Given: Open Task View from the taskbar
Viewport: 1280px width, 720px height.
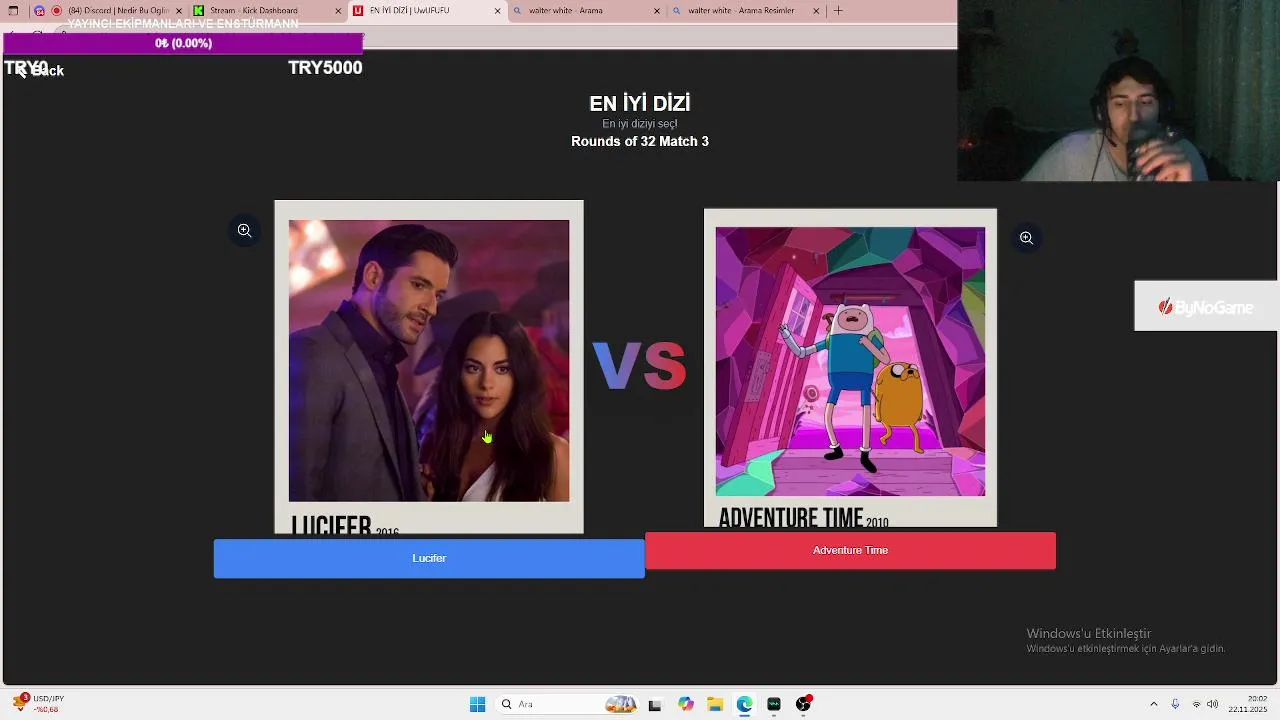Looking at the screenshot, I should (655, 704).
